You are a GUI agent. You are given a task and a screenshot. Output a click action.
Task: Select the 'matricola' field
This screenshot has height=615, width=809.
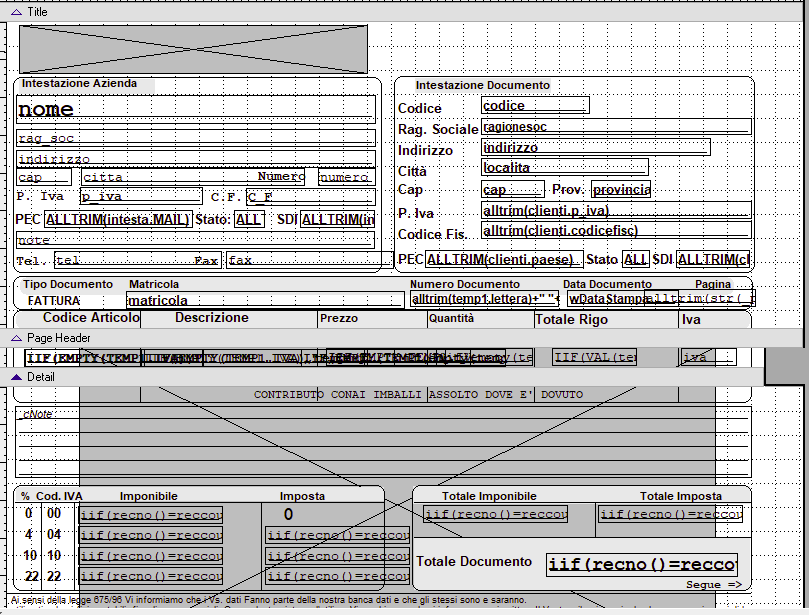pyautogui.click(x=265, y=300)
